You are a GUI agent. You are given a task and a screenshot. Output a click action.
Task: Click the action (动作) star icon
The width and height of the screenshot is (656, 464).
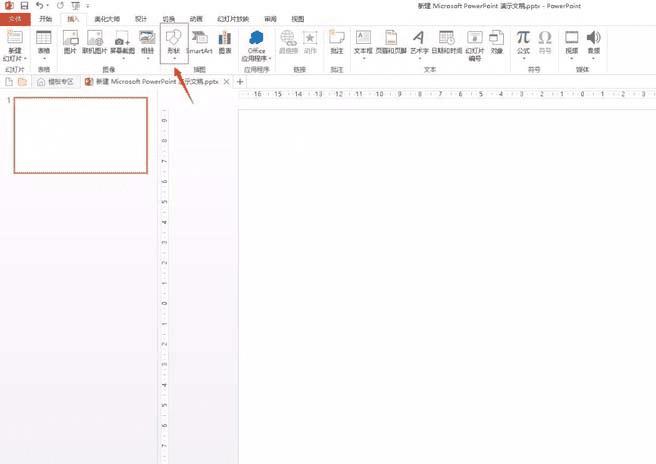pyautogui.click(x=310, y=38)
